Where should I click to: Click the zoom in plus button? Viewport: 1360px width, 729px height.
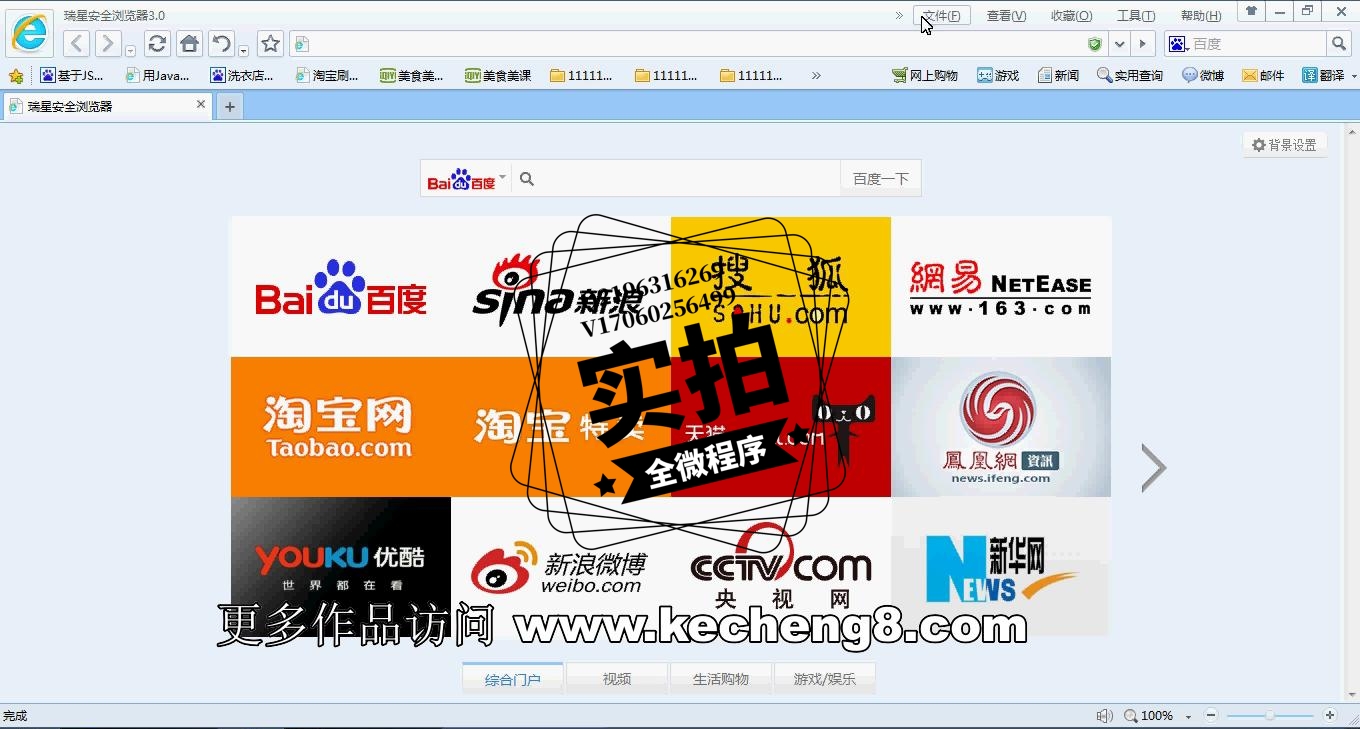click(1330, 716)
